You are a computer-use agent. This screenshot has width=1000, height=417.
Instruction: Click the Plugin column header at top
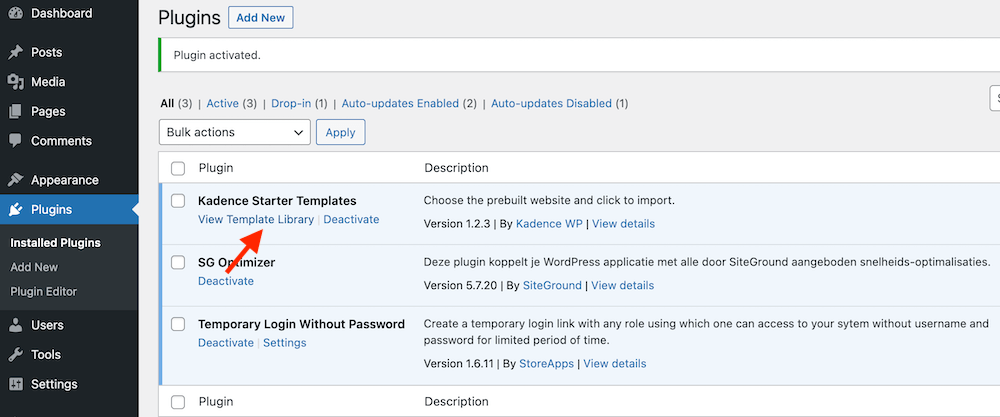pyautogui.click(x=216, y=168)
